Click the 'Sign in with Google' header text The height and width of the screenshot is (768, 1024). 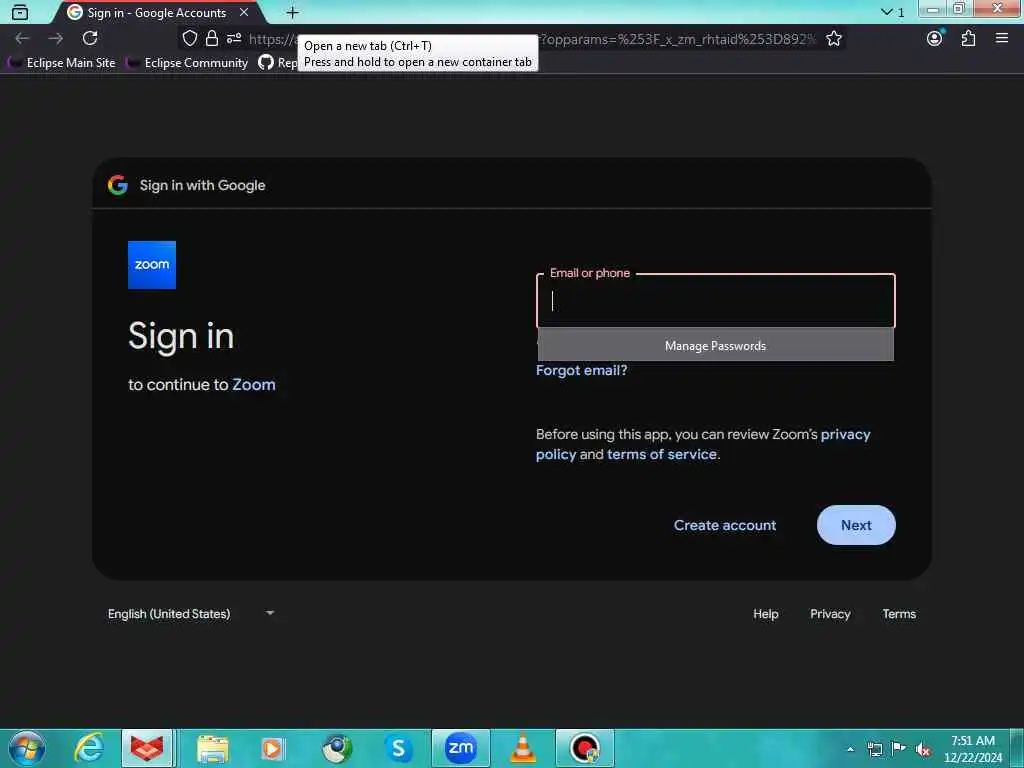(202, 185)
